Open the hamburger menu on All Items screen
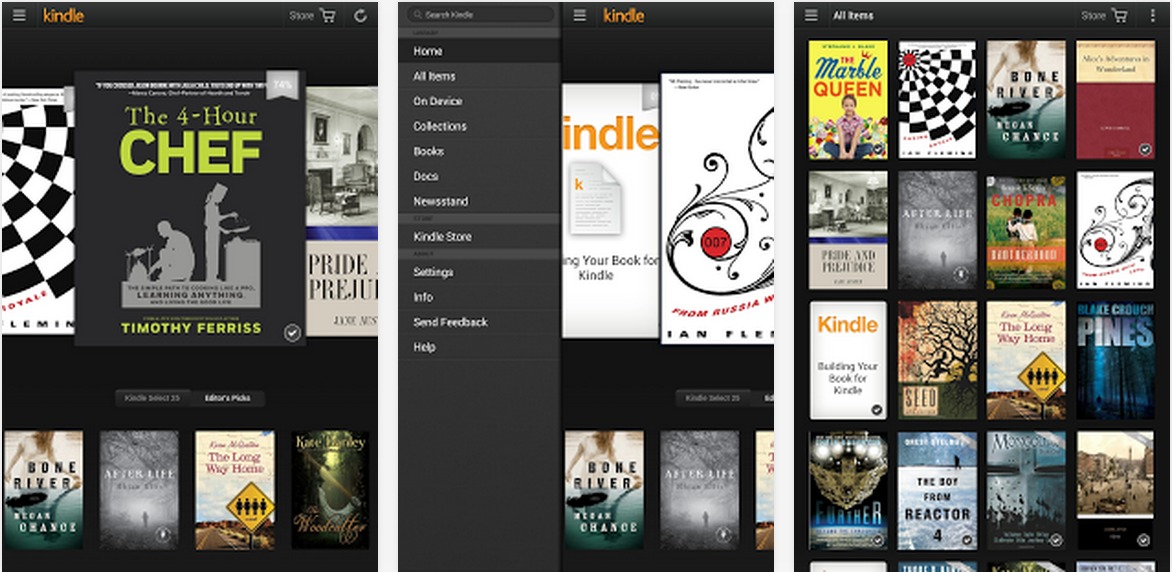The image size is (1172, 572). 810,15
